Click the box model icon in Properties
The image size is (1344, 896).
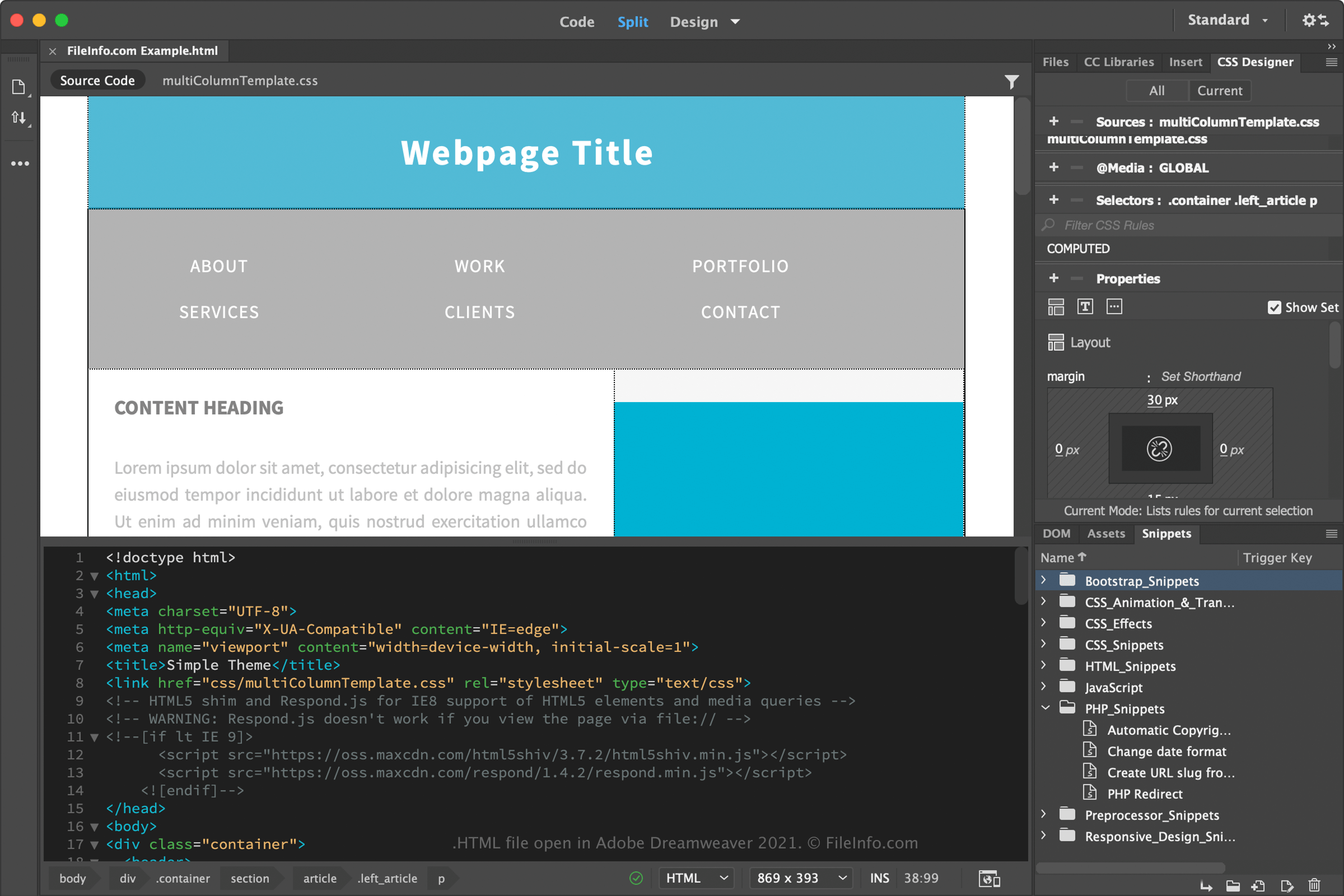coord(1057,308)
